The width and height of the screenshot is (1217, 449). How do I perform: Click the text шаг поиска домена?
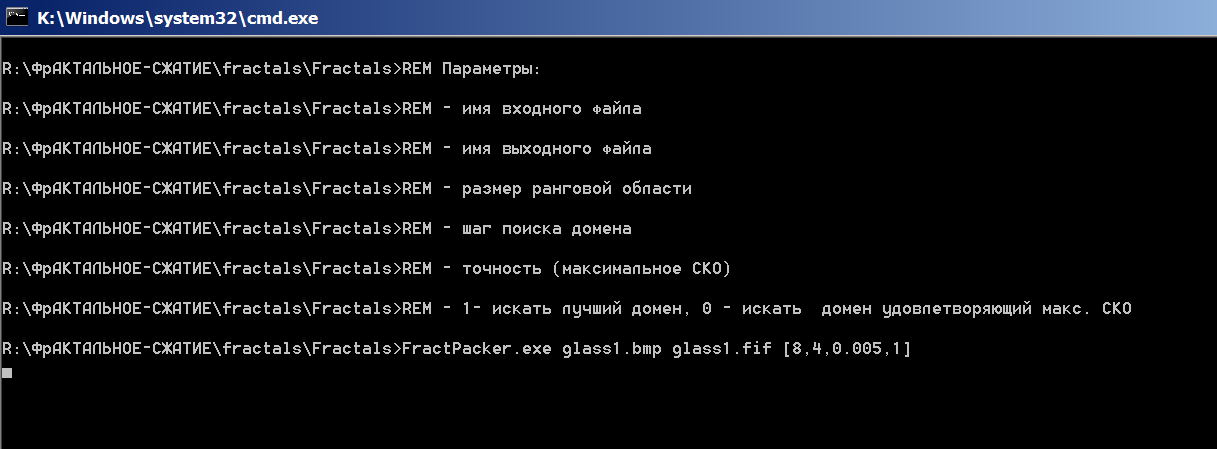pyautogui.click(x=546, y=229)
